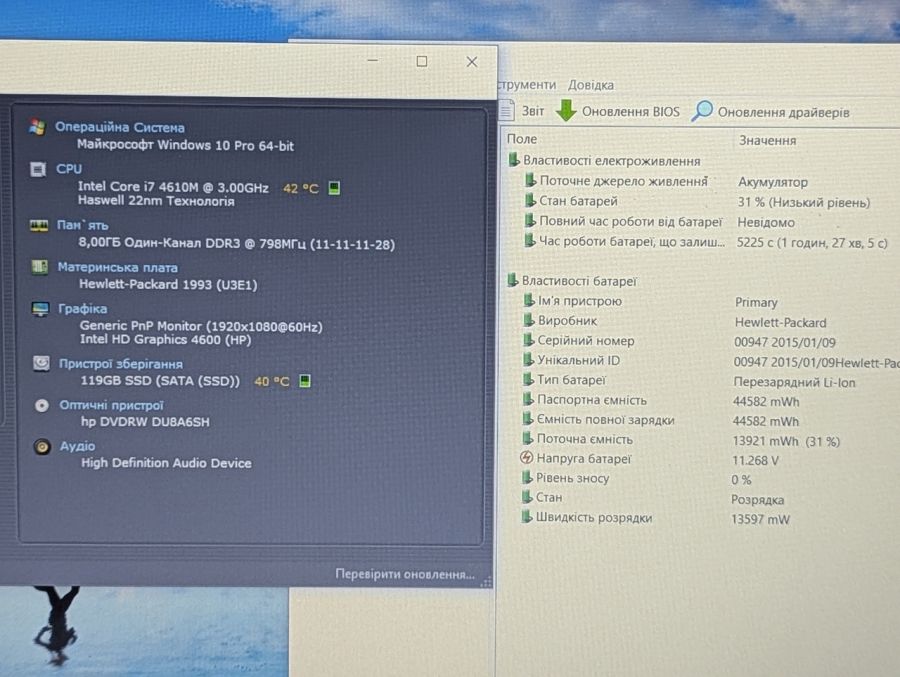Click the value 13597 mW
900x677 pixels.
(761, 520)
